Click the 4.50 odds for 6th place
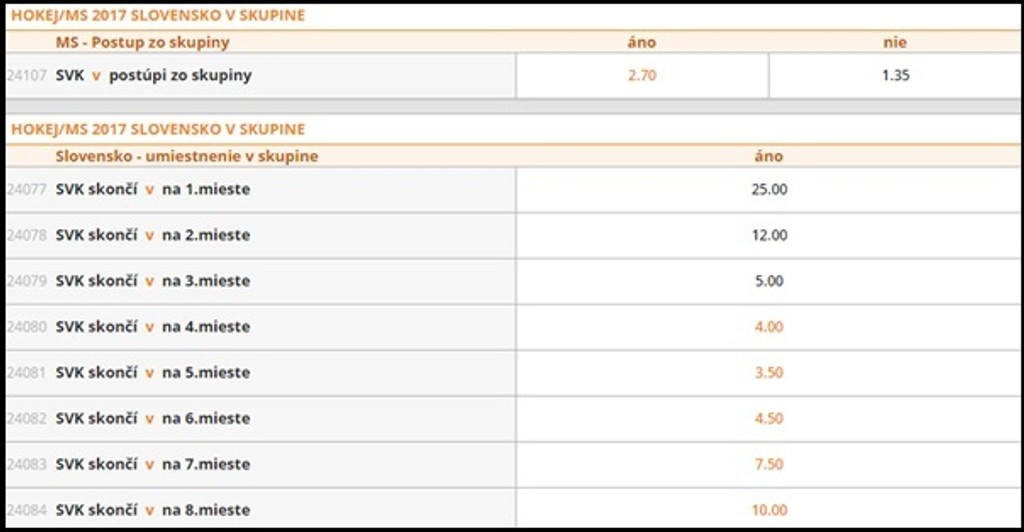1024x532 pixels. (x=768, y=419)
